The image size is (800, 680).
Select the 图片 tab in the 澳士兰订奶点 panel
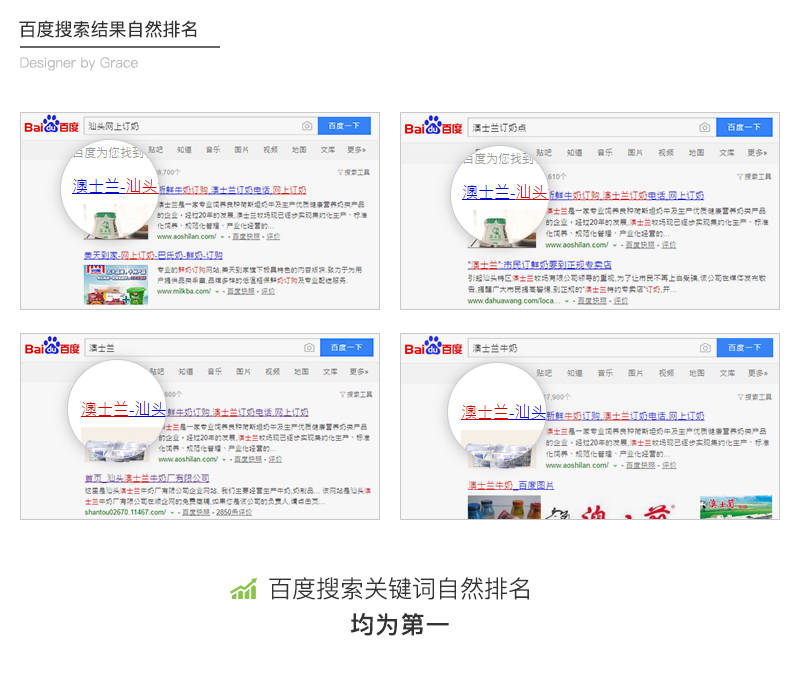point(635,153)
